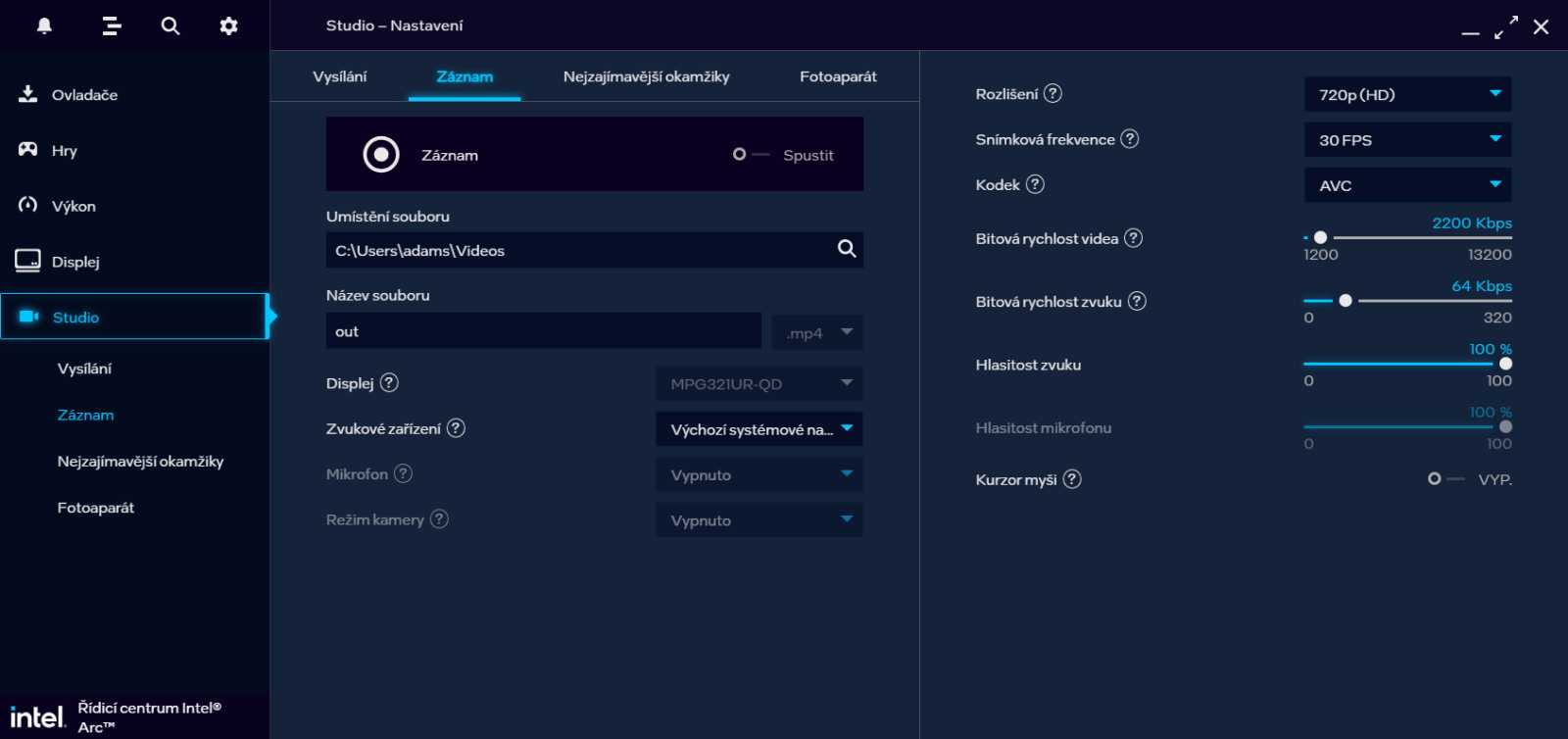
Task: Show help for Bitová rychlost zvuku
Action: 1137,302
